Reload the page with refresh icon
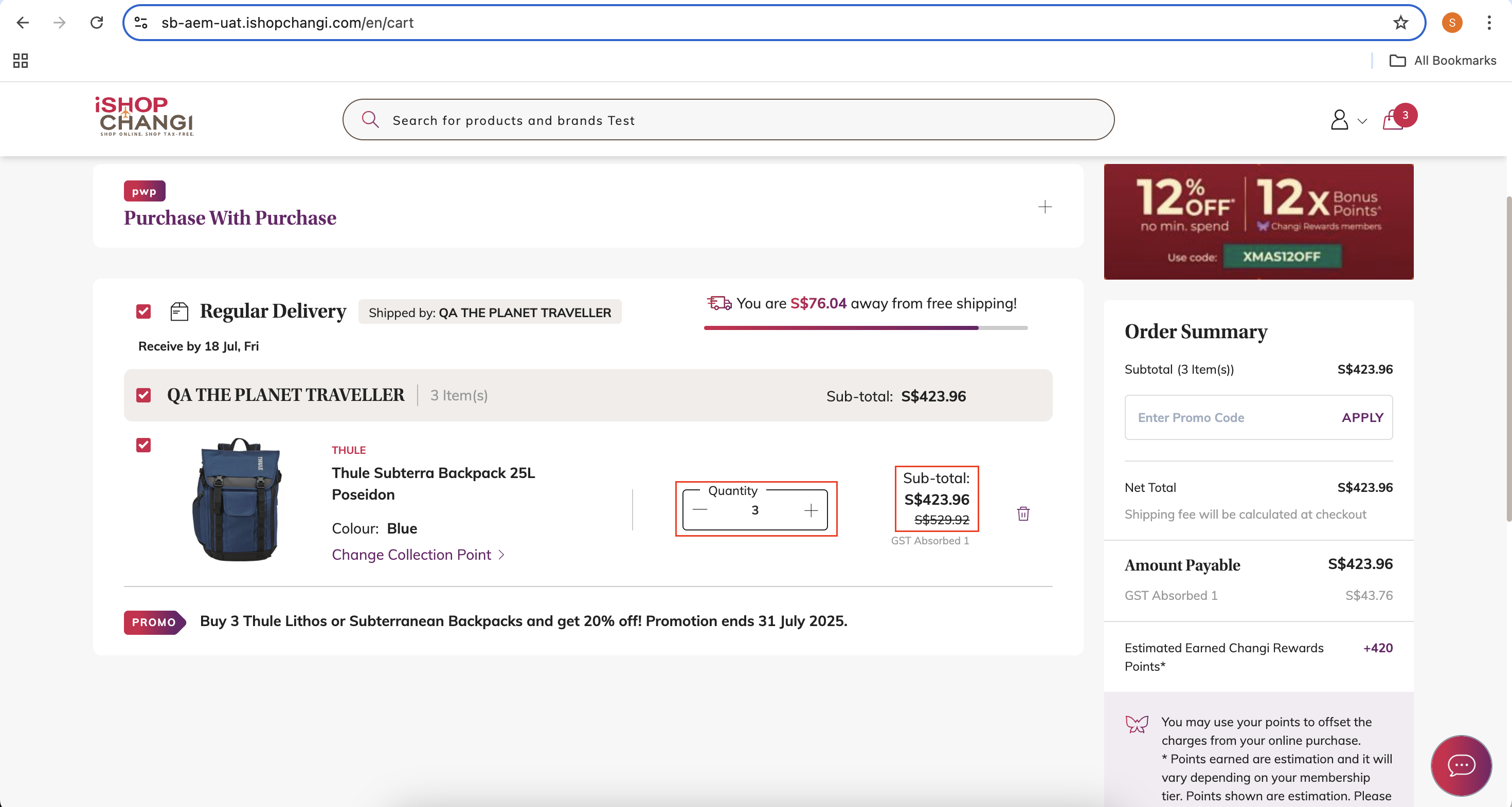1512x807 pixels. pos(97,23)
